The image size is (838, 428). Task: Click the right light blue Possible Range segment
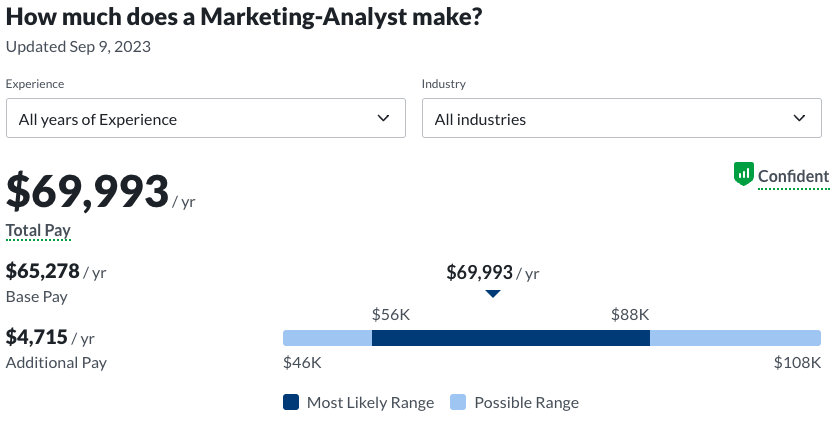pos(735,338)
